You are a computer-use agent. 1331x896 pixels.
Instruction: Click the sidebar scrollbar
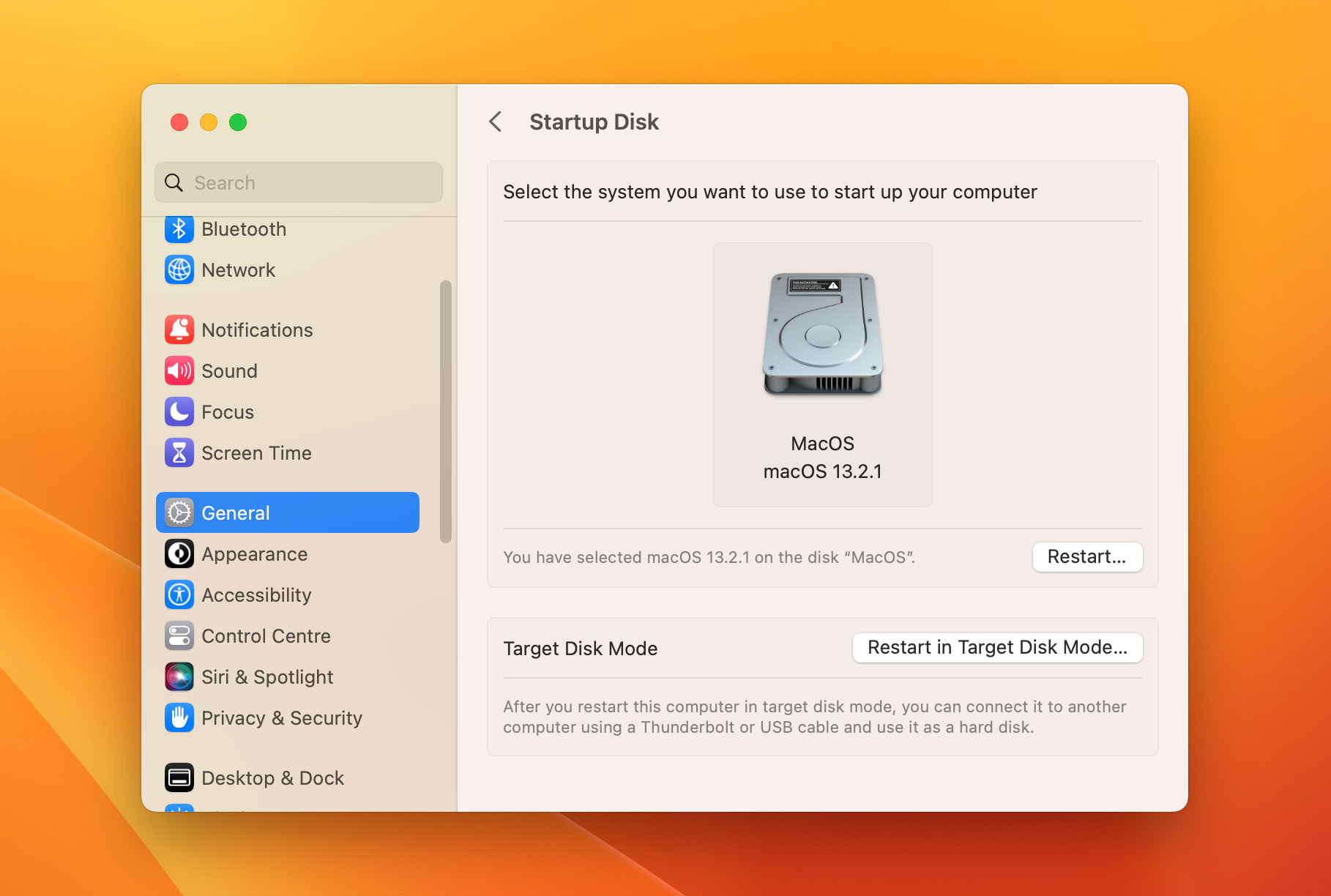(445, 411)
